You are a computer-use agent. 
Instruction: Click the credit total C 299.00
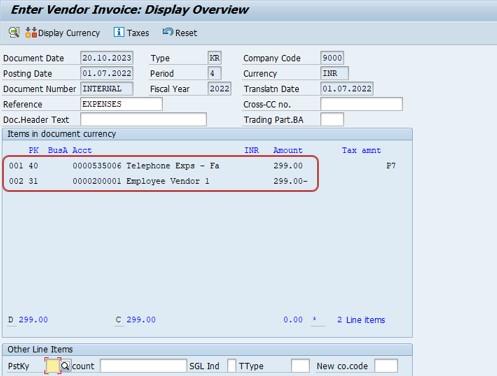pos(136,320)
